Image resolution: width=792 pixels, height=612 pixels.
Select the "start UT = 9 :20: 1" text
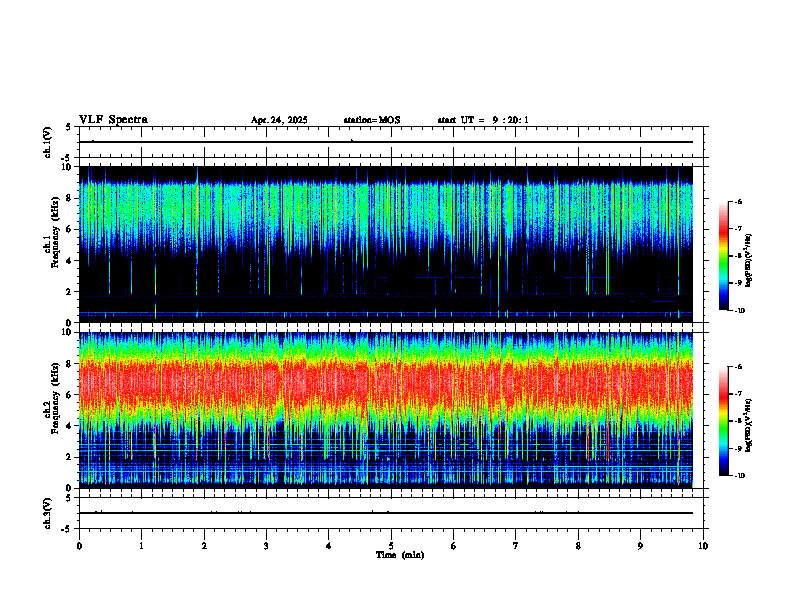tap(483, 120)
